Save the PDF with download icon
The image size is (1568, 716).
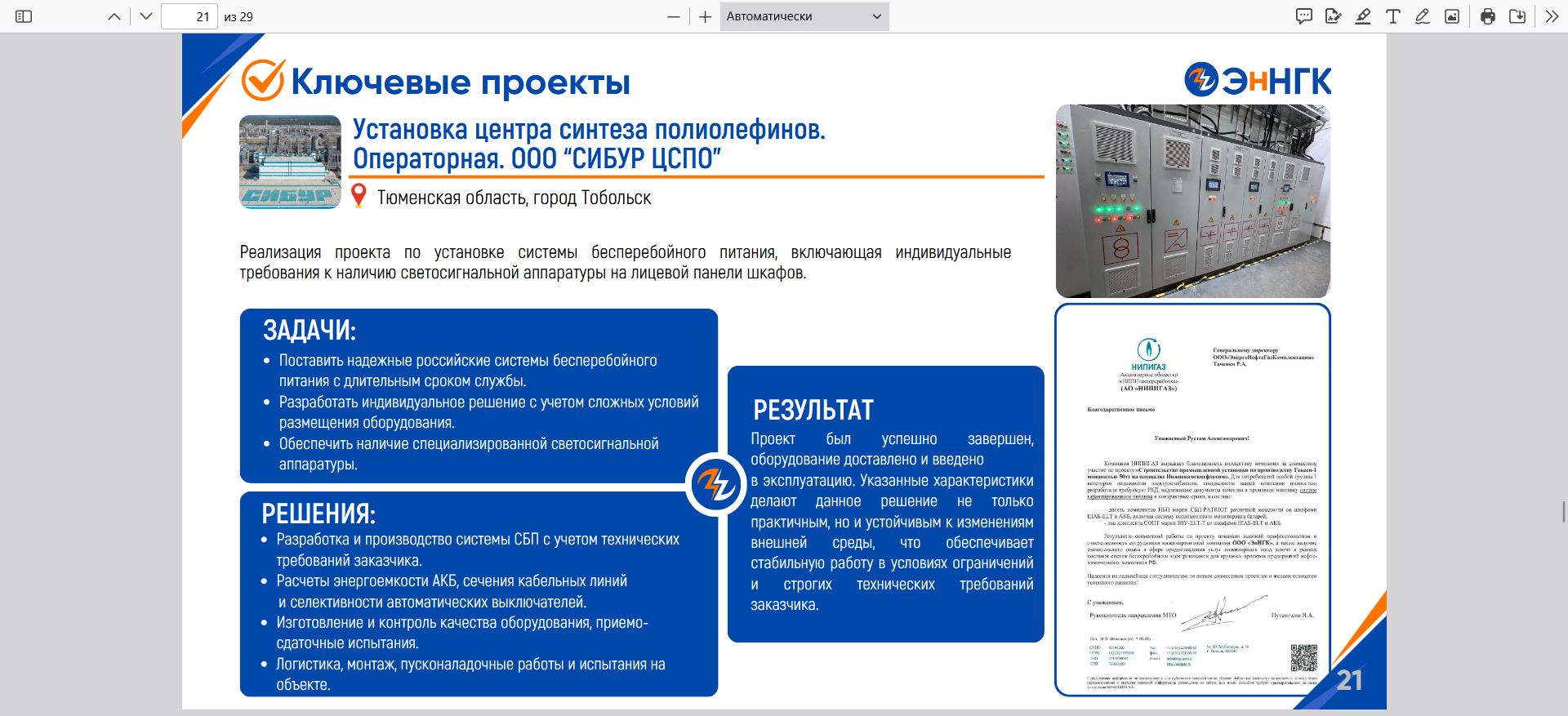(x=1517, y=16)
